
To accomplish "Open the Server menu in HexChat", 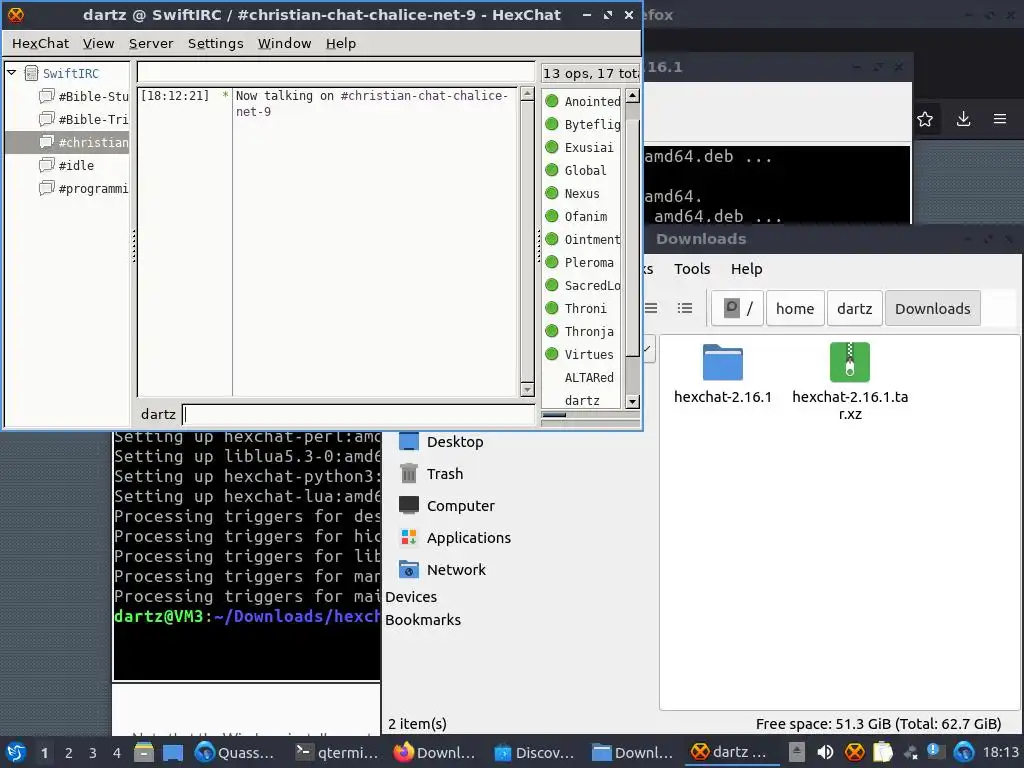I will (151, 43).
